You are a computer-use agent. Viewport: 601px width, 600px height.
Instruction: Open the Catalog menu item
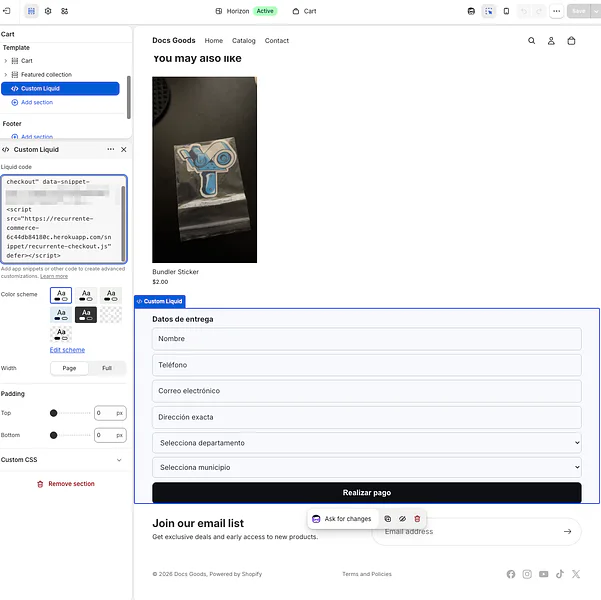(x=243, y=41)
